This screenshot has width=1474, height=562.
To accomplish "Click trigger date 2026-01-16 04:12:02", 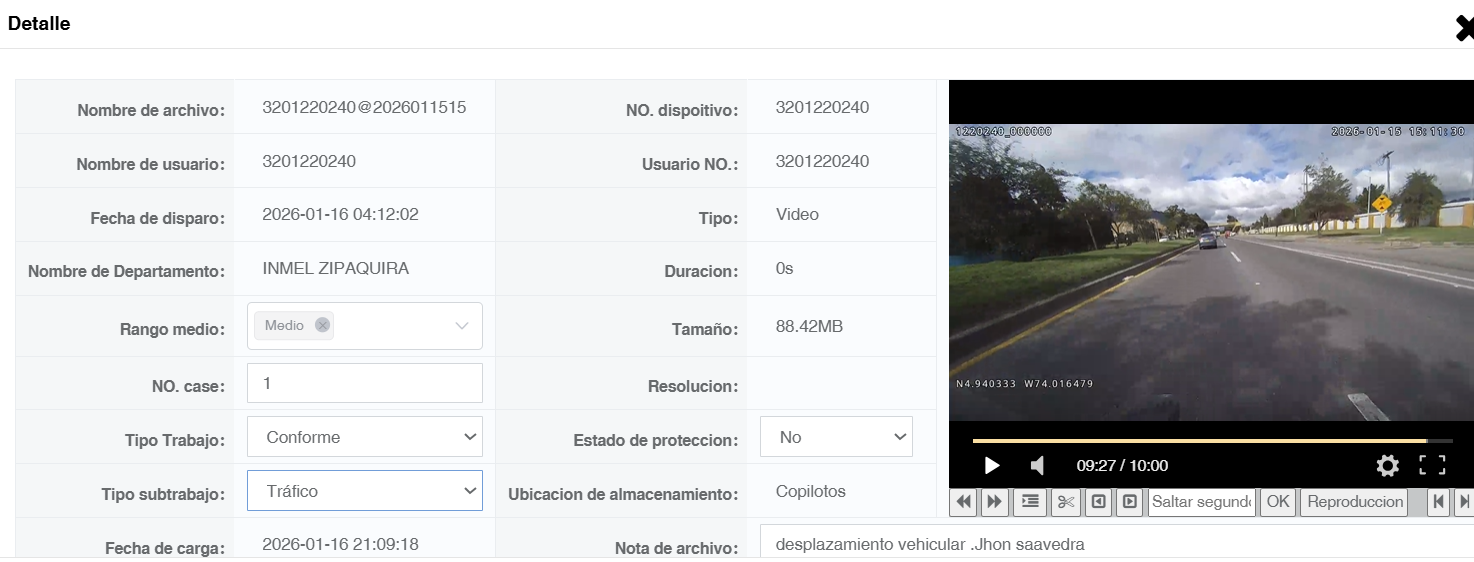I will click(x=340, y=214).
